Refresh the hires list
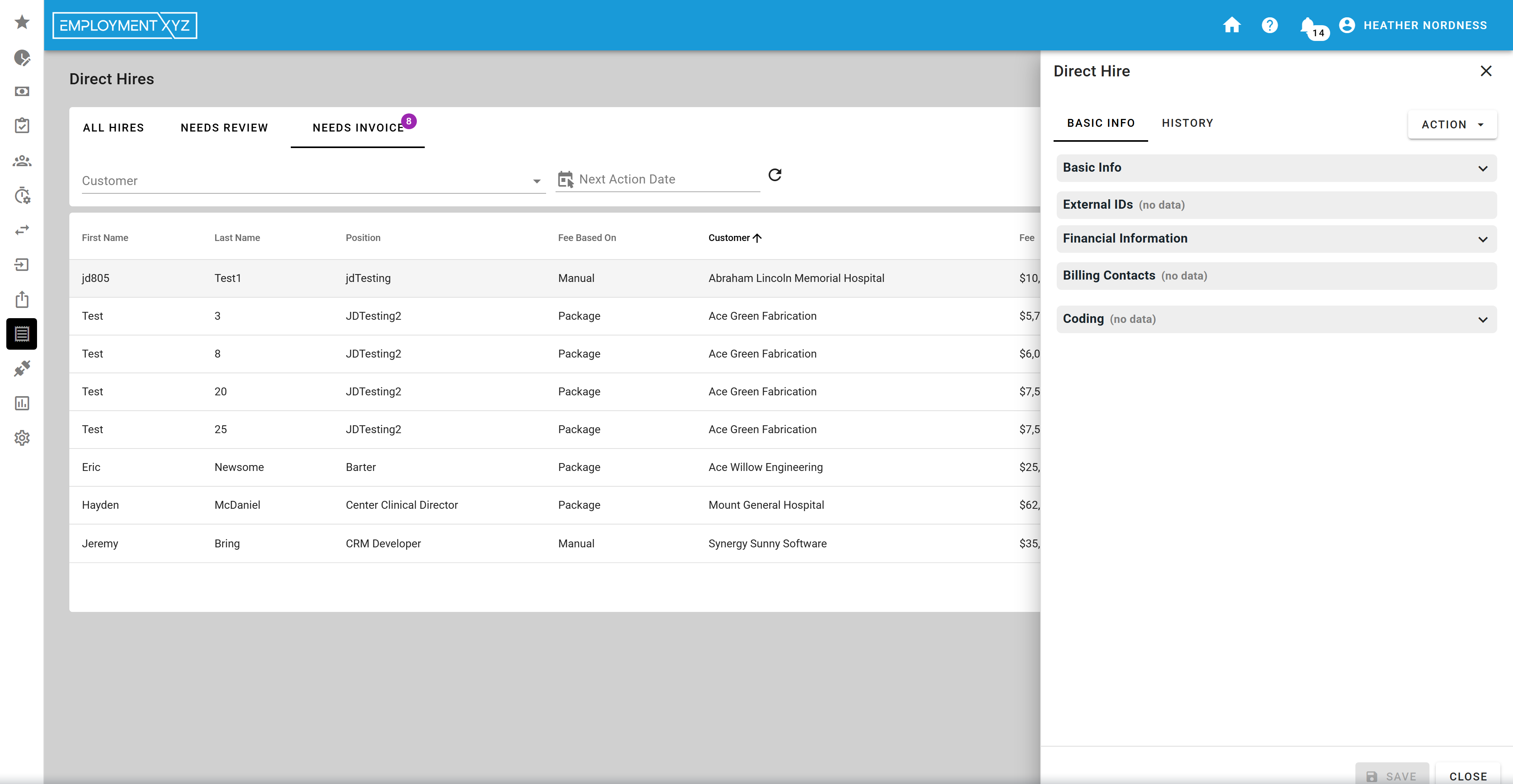Viewport: 1513px width, 784px height. 775,175
